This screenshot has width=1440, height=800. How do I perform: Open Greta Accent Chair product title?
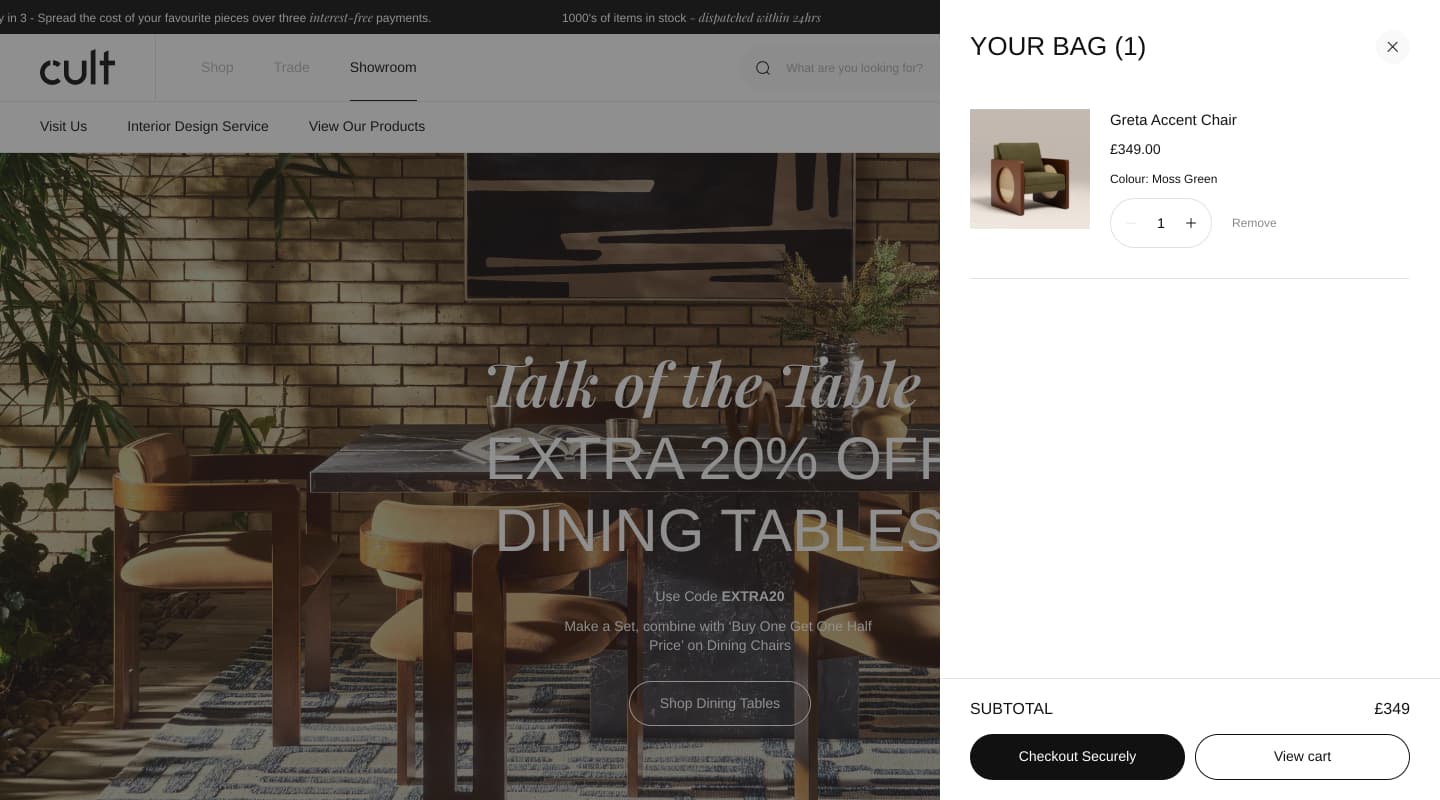click(1173, 120)
